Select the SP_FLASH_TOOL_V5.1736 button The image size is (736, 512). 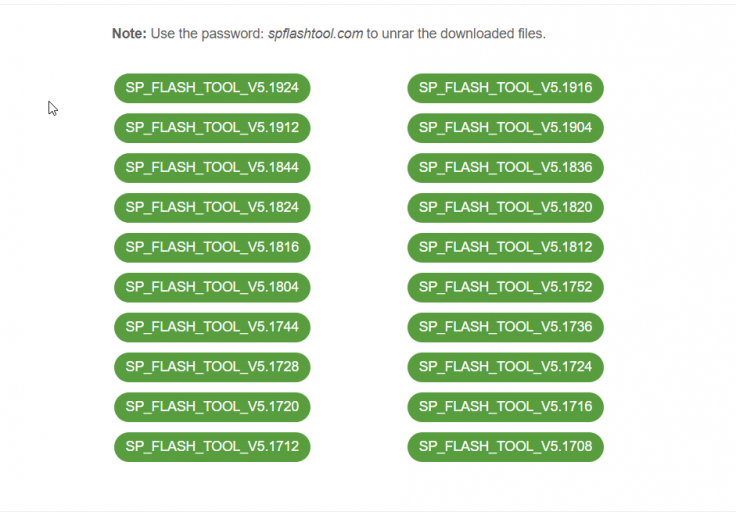(505, 327)
